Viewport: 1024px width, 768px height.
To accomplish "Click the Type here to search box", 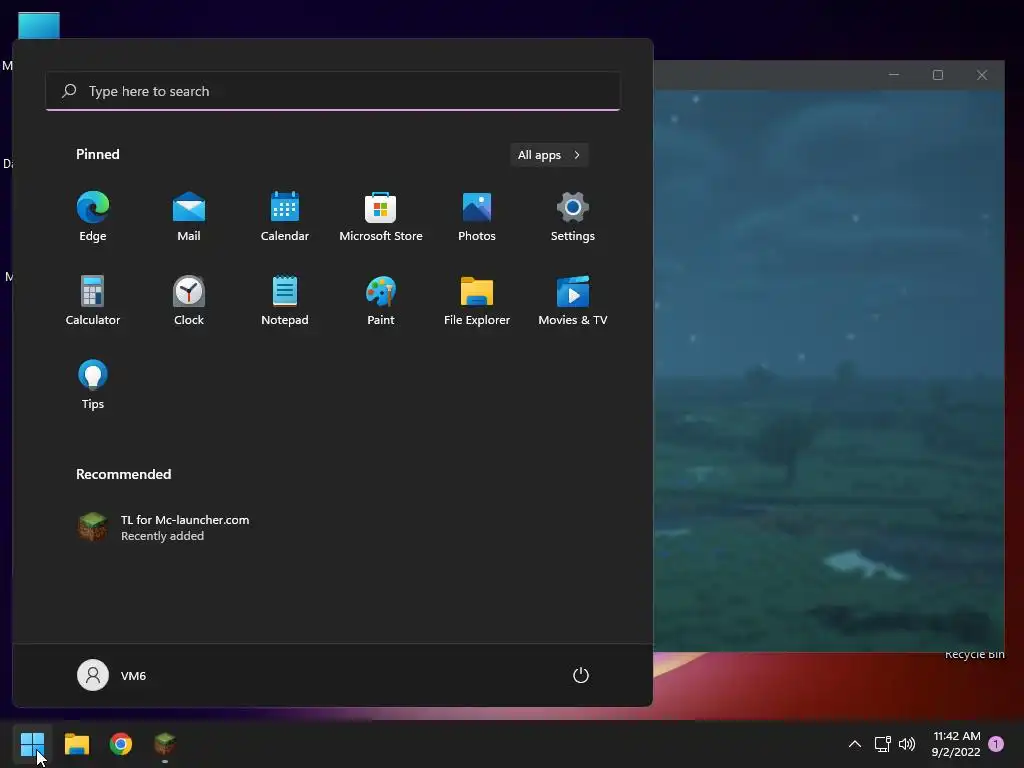I will [333, 91].
